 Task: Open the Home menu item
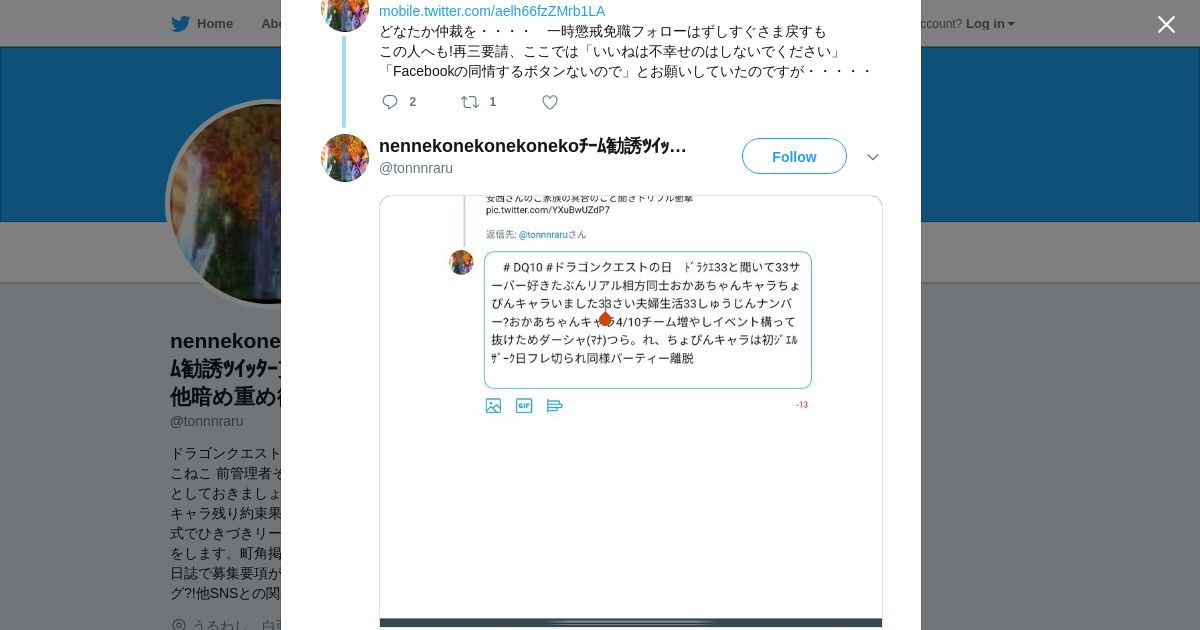214,24
